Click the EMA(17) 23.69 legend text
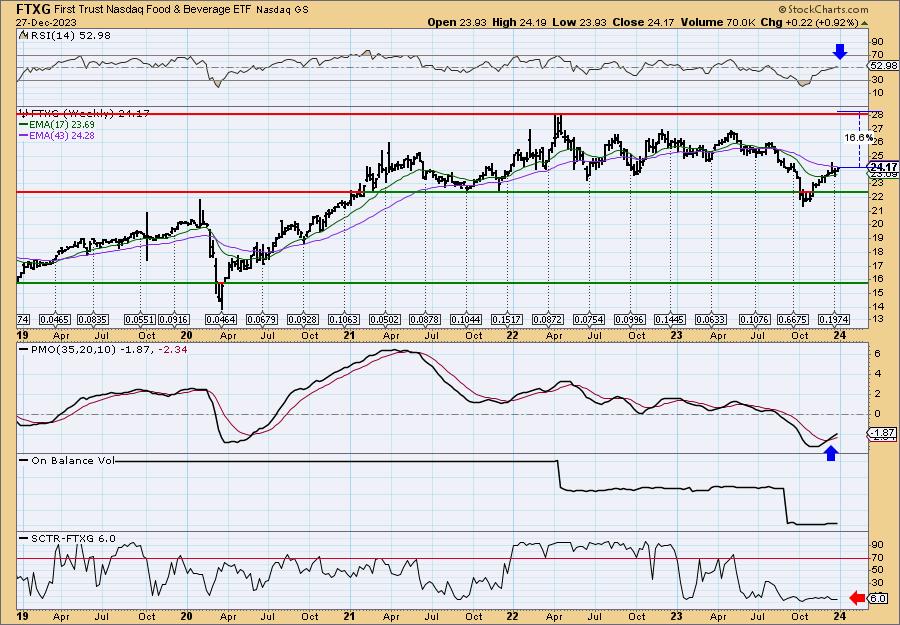 coord(61,125)
